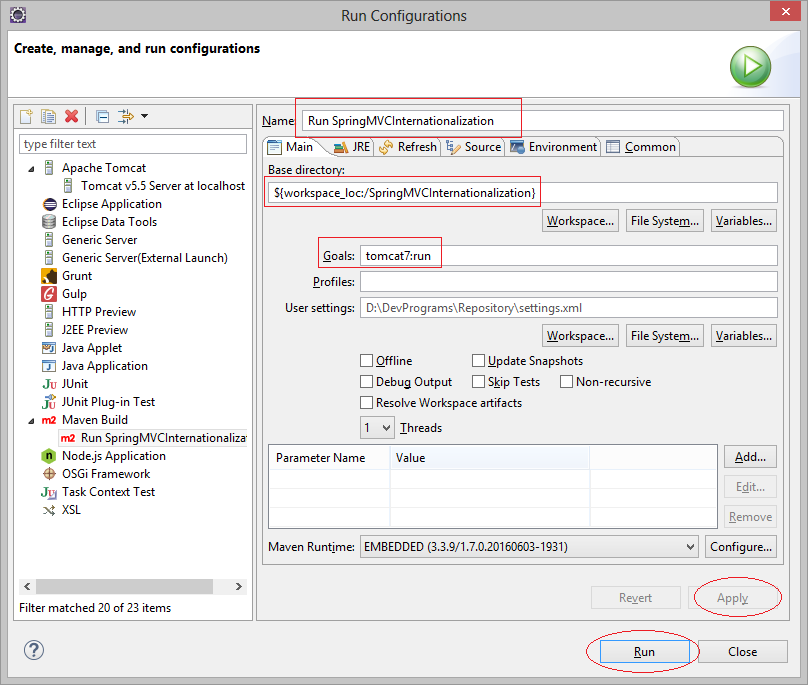The width and height of the screenshot is (808, 685).
Task: Click the Eclipse Application icon
Action: click(x=49, y=204)
